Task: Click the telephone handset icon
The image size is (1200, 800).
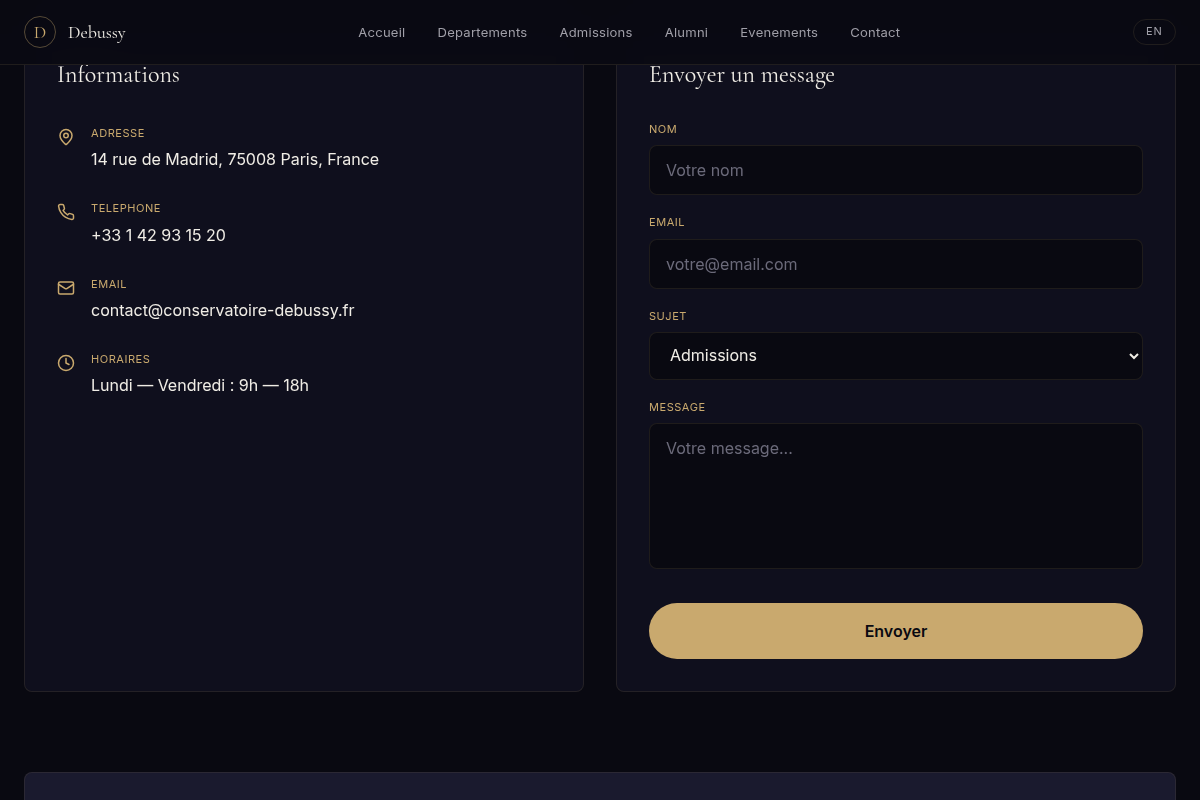Action: [x=66, y=212]
